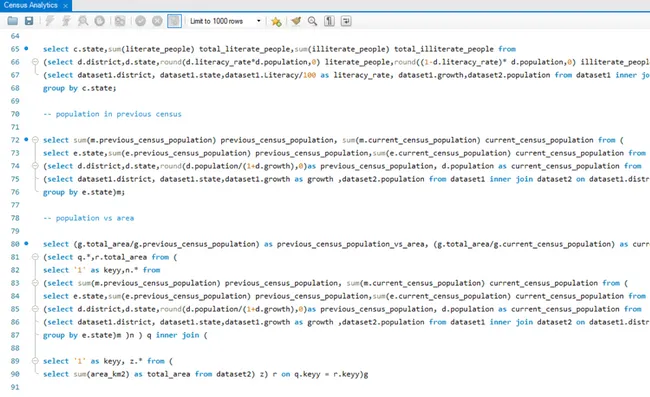This screenshot has width=650, height=397.
Task: Toggle invisible characters display
Action: pos(329,21)
